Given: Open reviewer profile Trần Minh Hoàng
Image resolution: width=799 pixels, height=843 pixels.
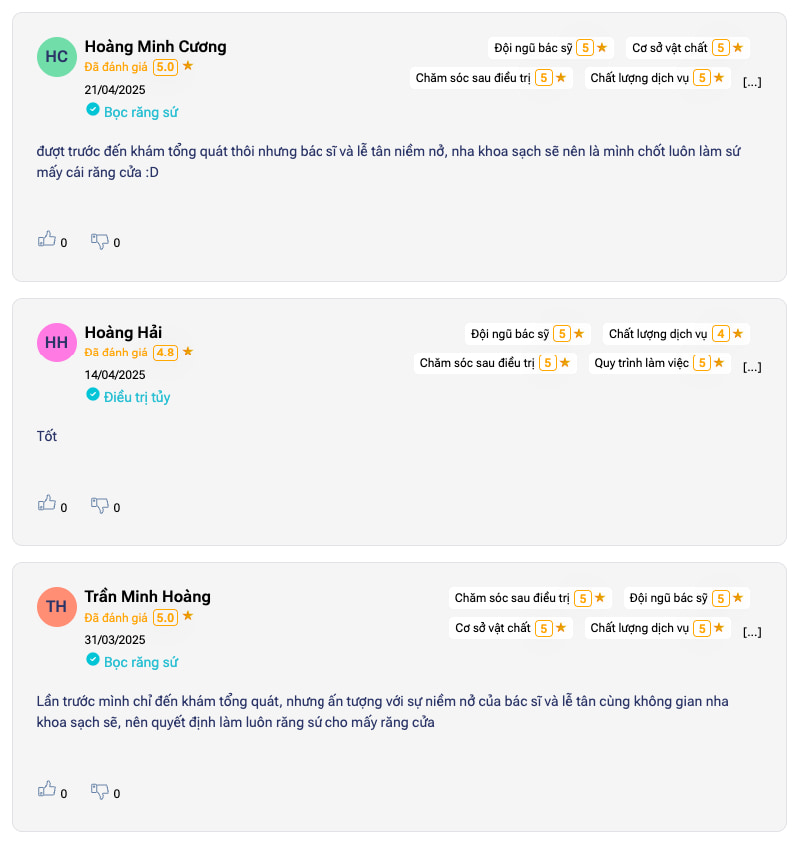Looking at the screenshot, I should tap(147, 596).
